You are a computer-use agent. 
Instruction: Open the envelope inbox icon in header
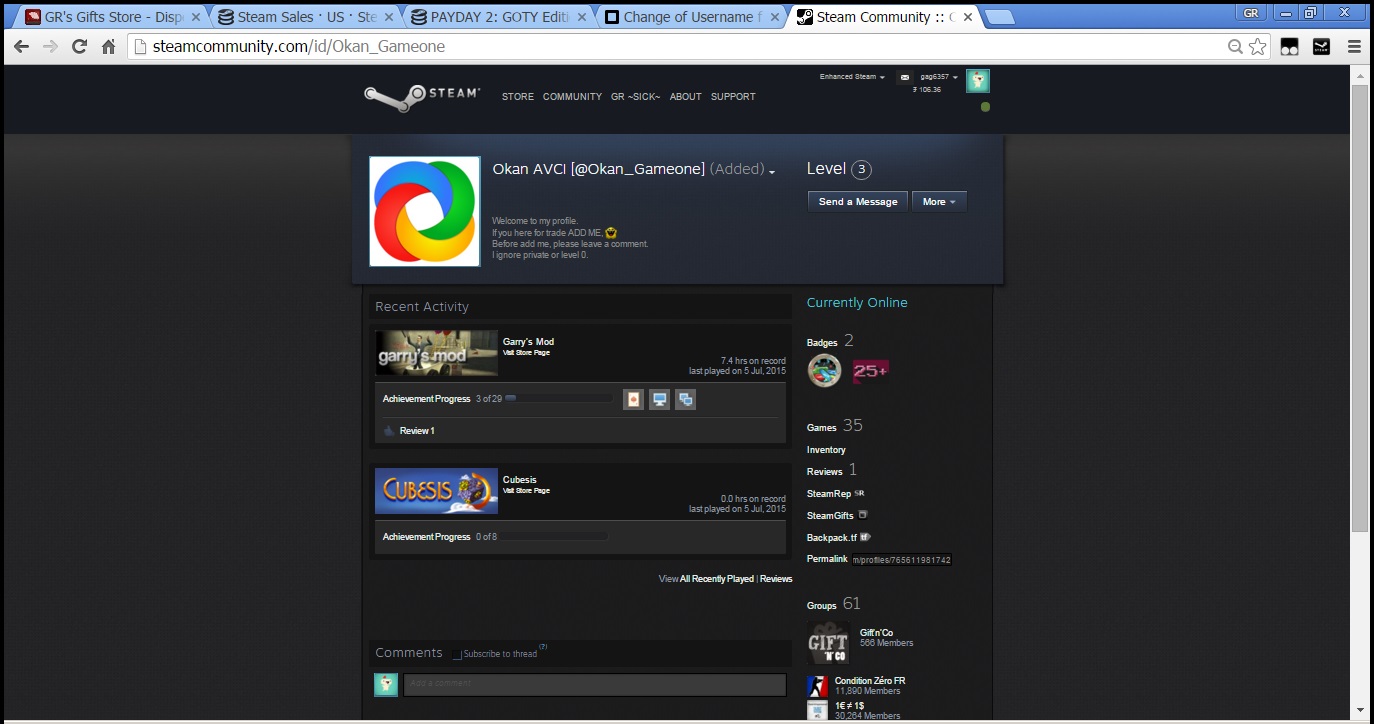click(x=904, y=77)
